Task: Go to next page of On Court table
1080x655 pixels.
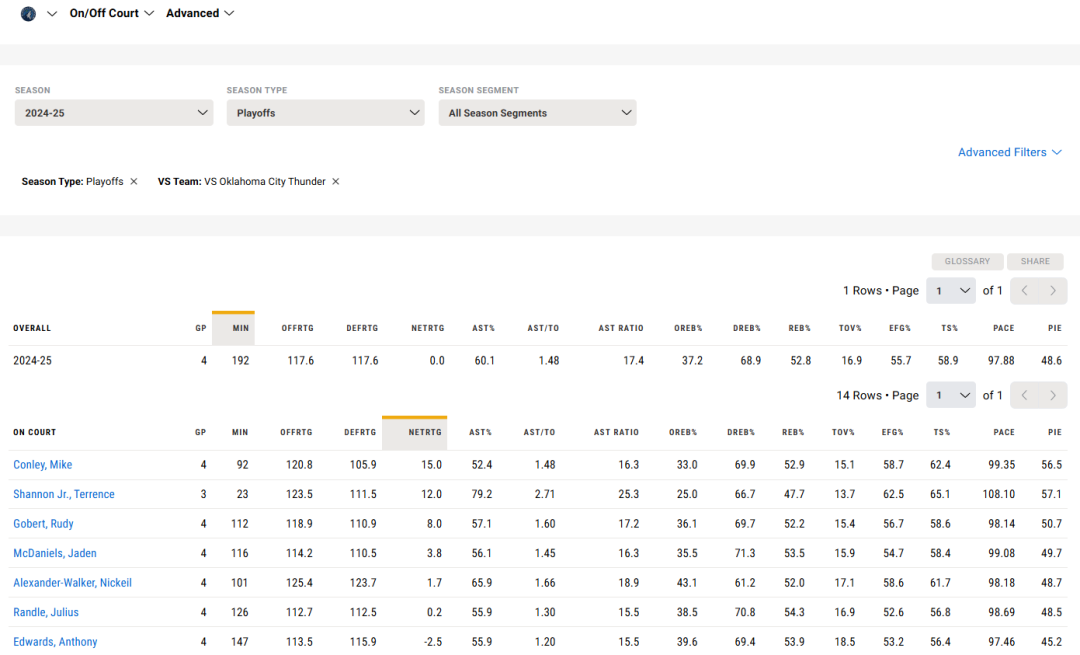Action: pyautogui.click(x=1053, y=395)
